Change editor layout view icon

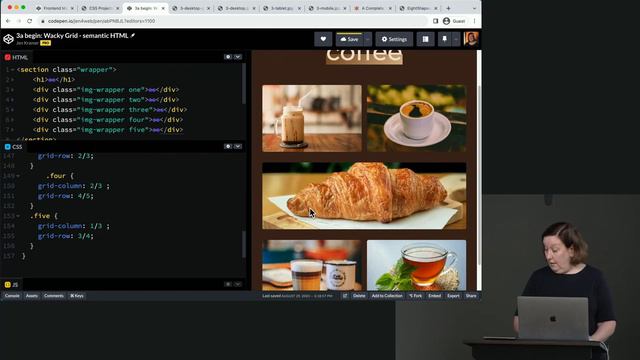pyautogui.click(x=425, y=39)
